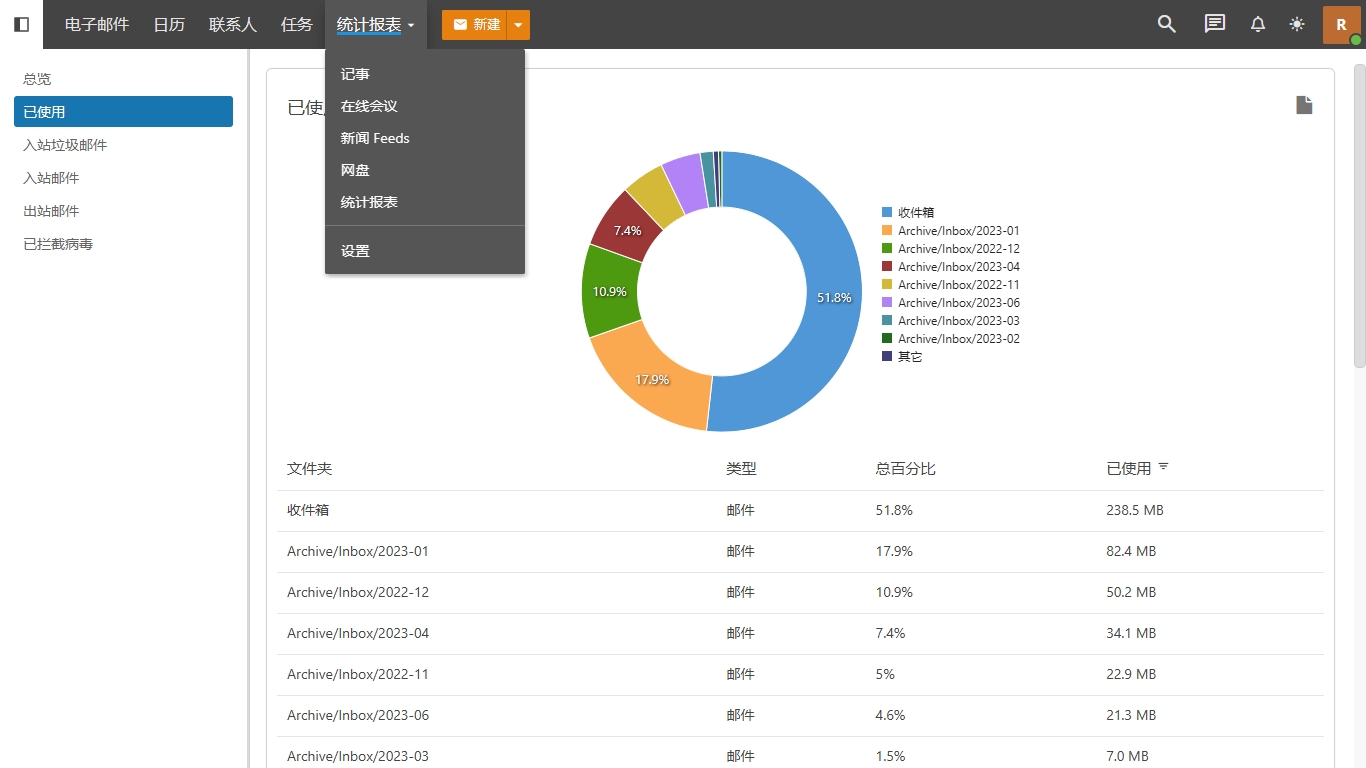Image resolution: width=1366 pixels, height=768 pixels.
Task: Open user avatar R menu
Action: pos(1341,25)
